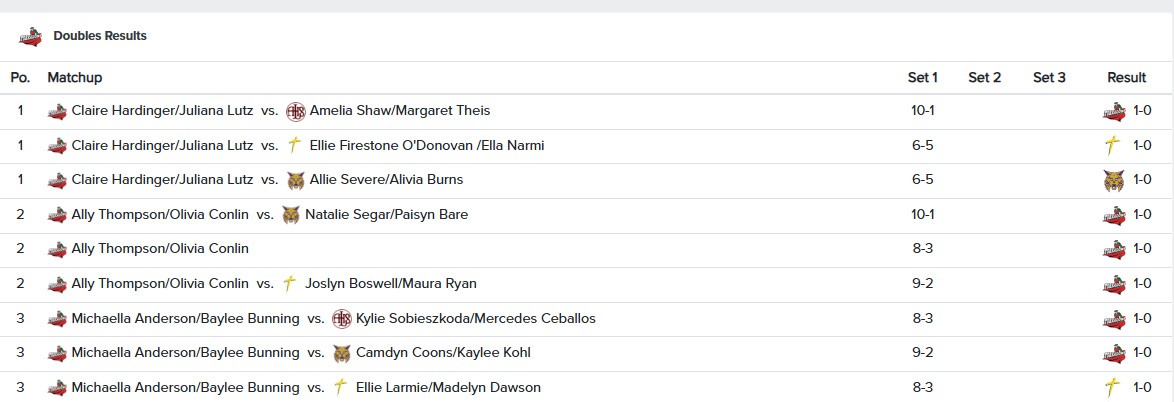Click the cross logo before Ellie Larmie/Madelyn Dawson
Image resolution: width=1174 pixels, height=402 pixels.
tap(341, 388)
